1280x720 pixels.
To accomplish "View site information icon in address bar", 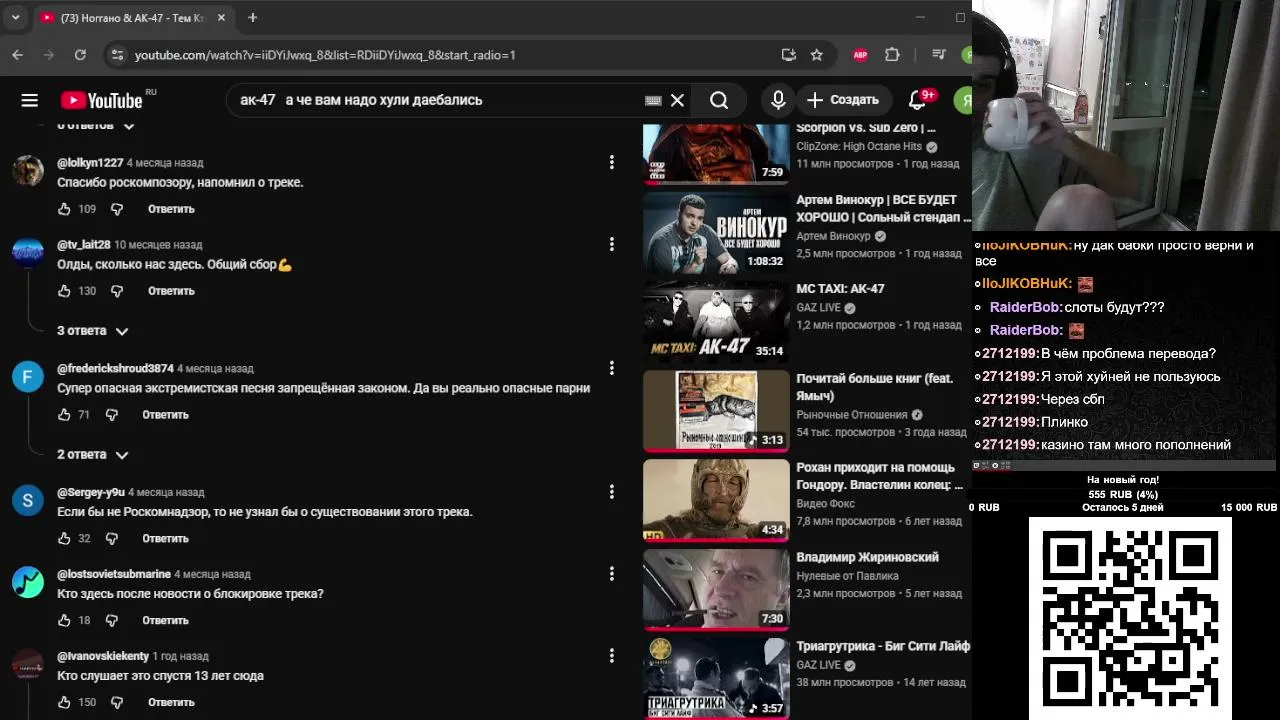I will click(x=117, y=55).
